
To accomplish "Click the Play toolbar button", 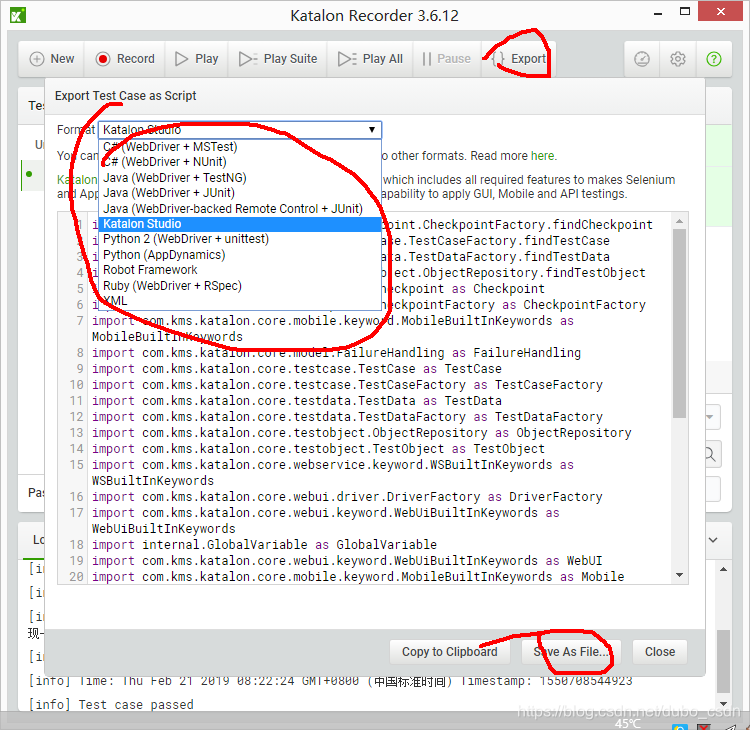I will pyautogui.click(x=197, y=59).
